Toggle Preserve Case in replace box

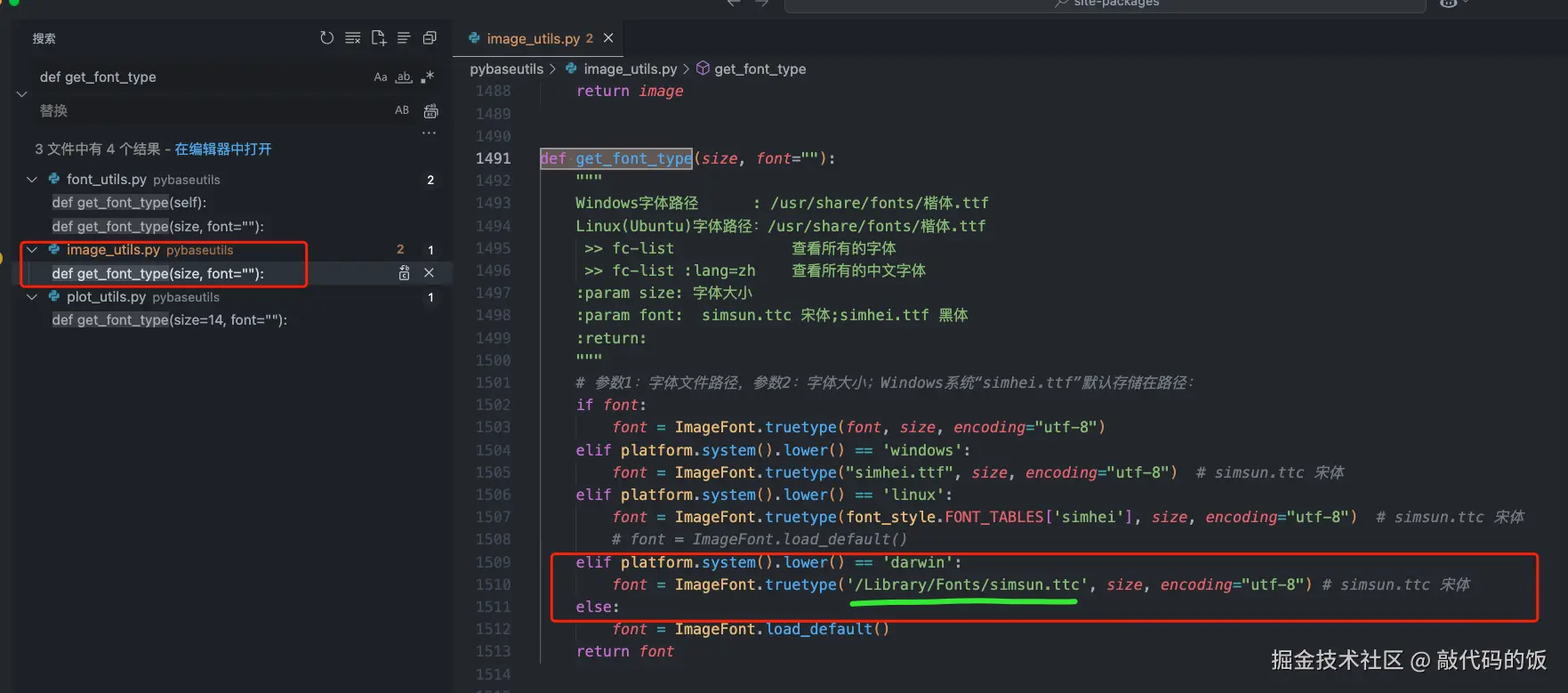(402, 110)
